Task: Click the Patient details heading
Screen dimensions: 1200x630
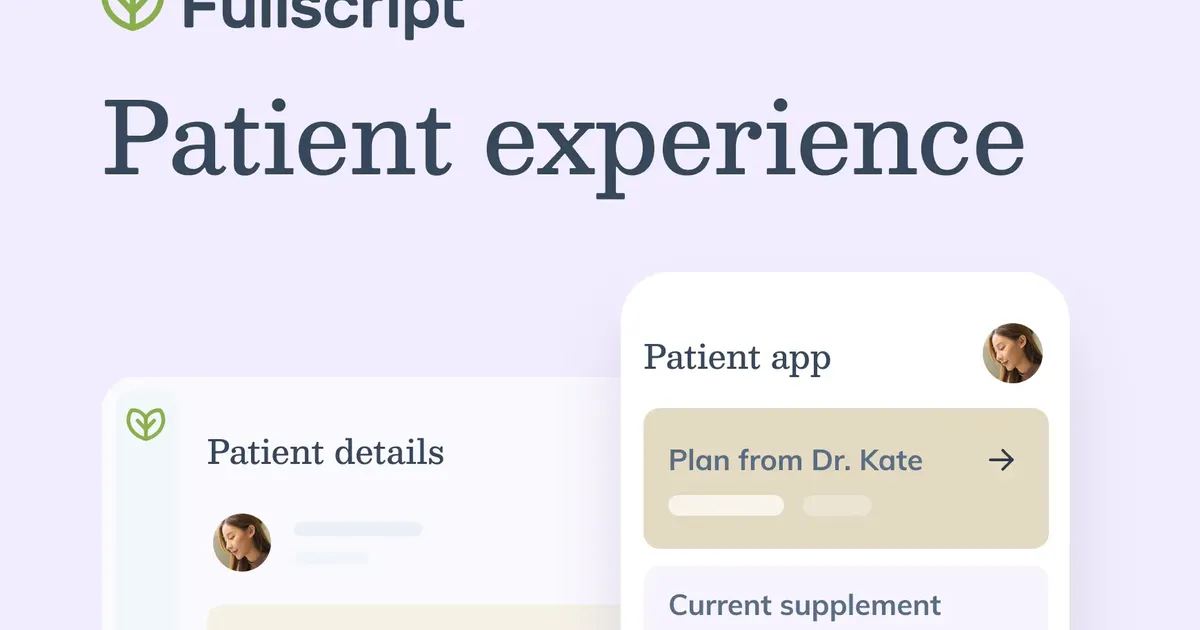Action: pyautogui.click(x=325, y=452)
